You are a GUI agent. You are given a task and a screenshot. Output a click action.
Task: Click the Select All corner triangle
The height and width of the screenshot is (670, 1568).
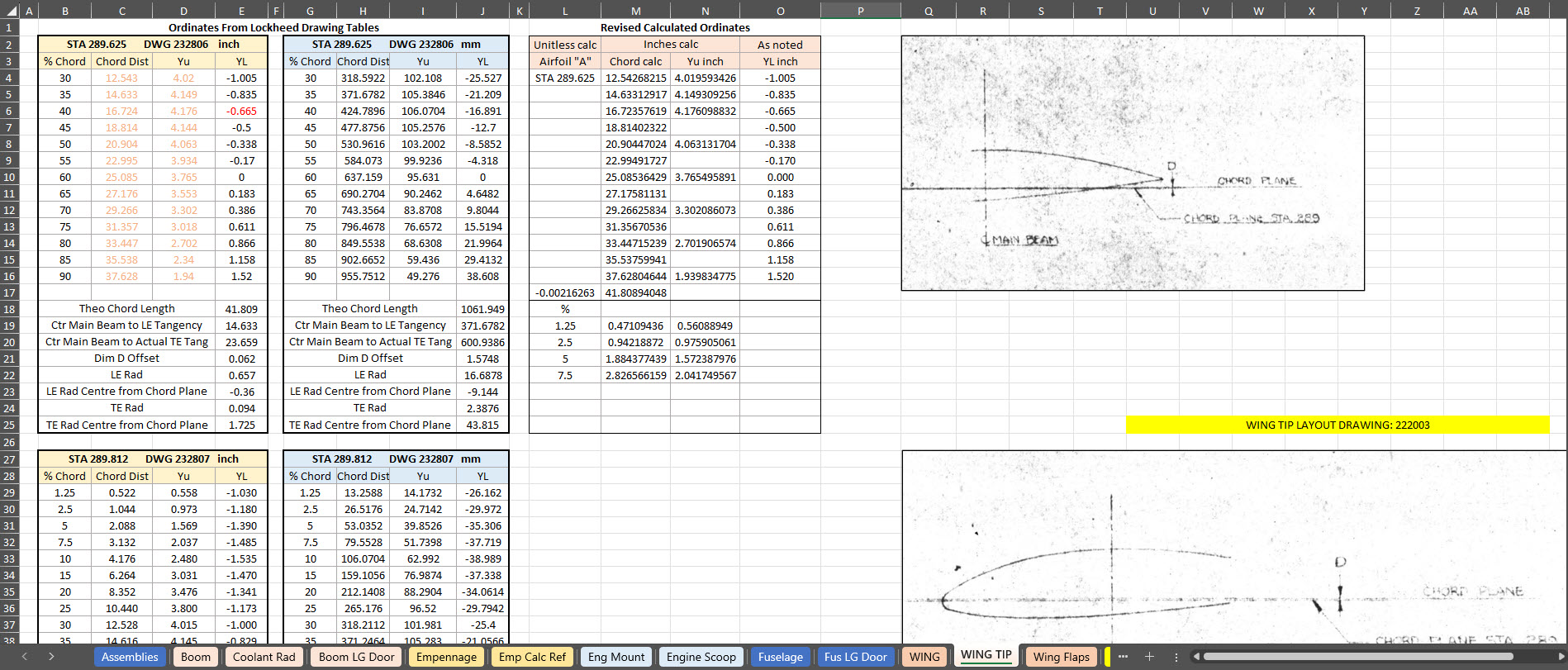click(11, 11)
